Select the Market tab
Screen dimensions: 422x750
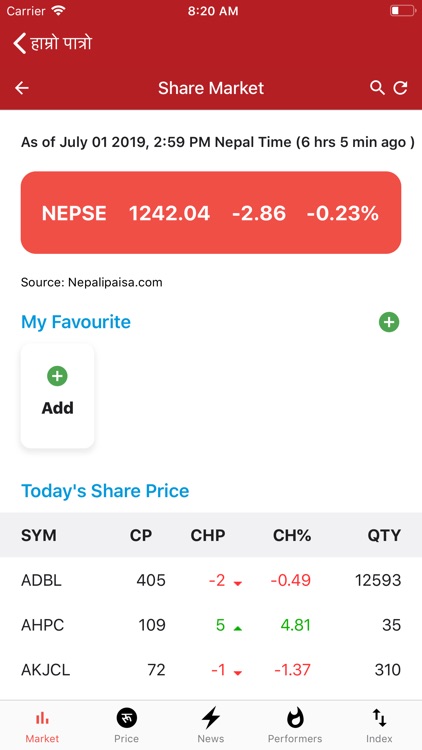42,725
